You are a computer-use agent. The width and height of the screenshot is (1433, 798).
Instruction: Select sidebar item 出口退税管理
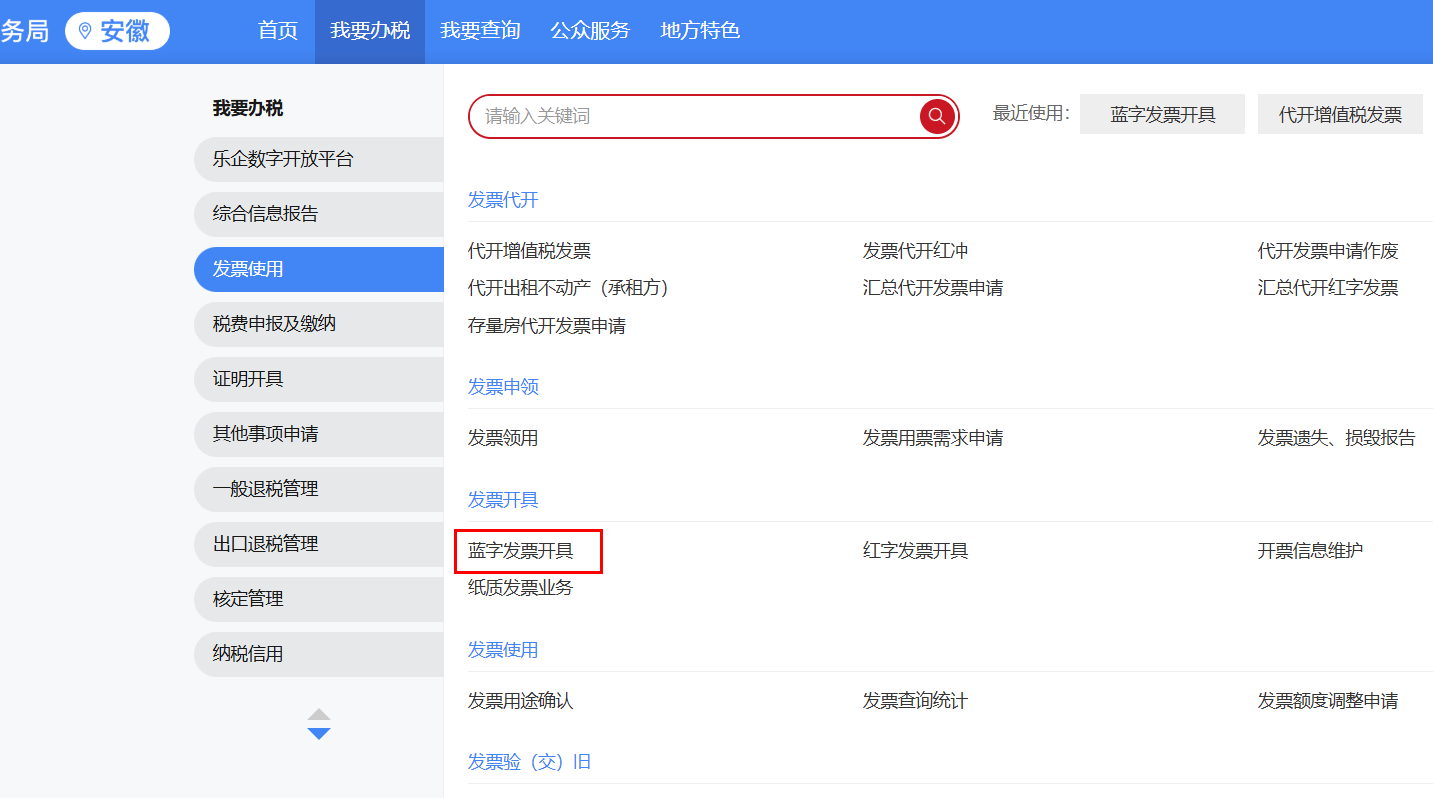pos(319,544)
